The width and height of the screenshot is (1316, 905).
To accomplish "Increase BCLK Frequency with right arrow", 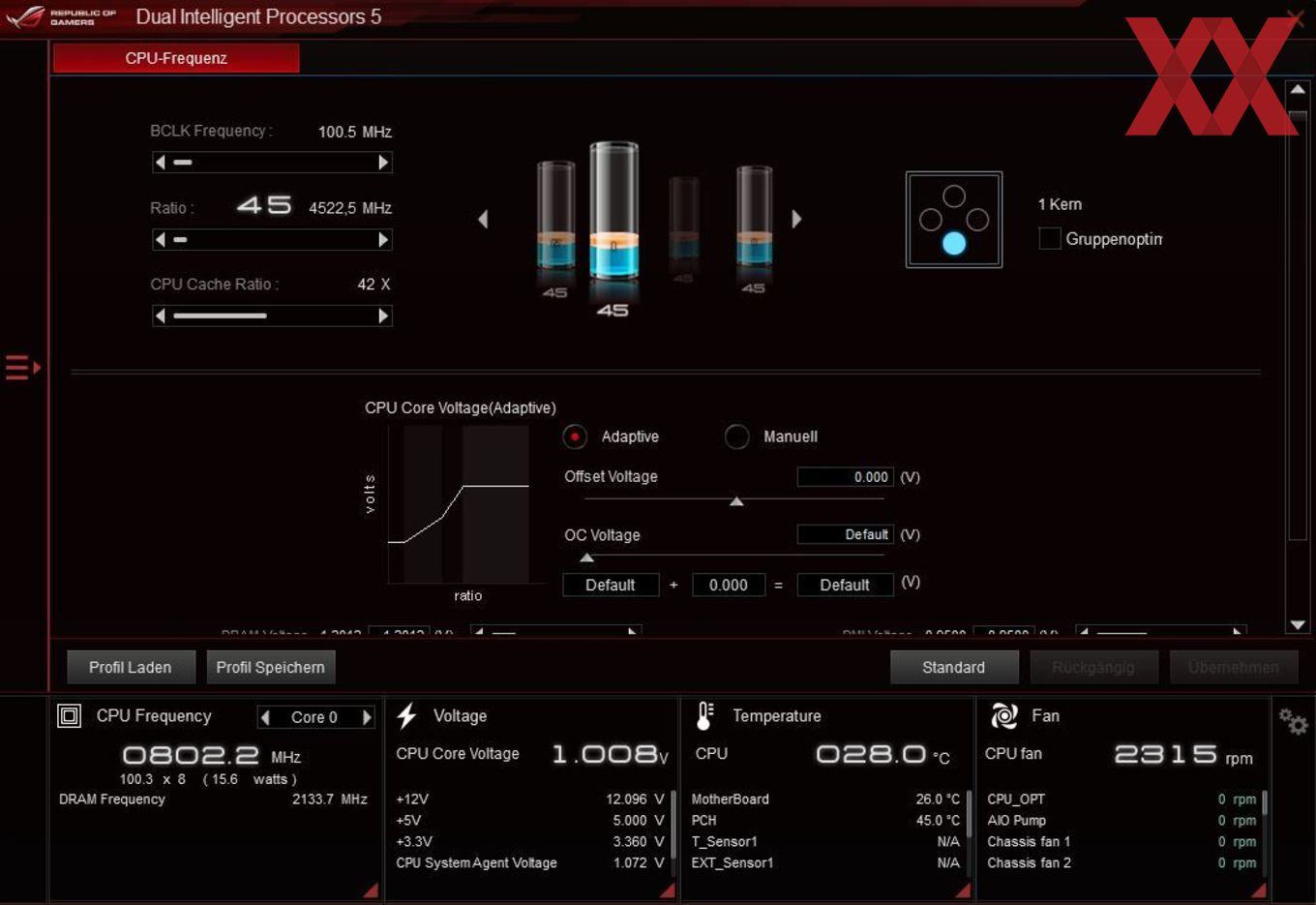I will [x=383, y=163].
